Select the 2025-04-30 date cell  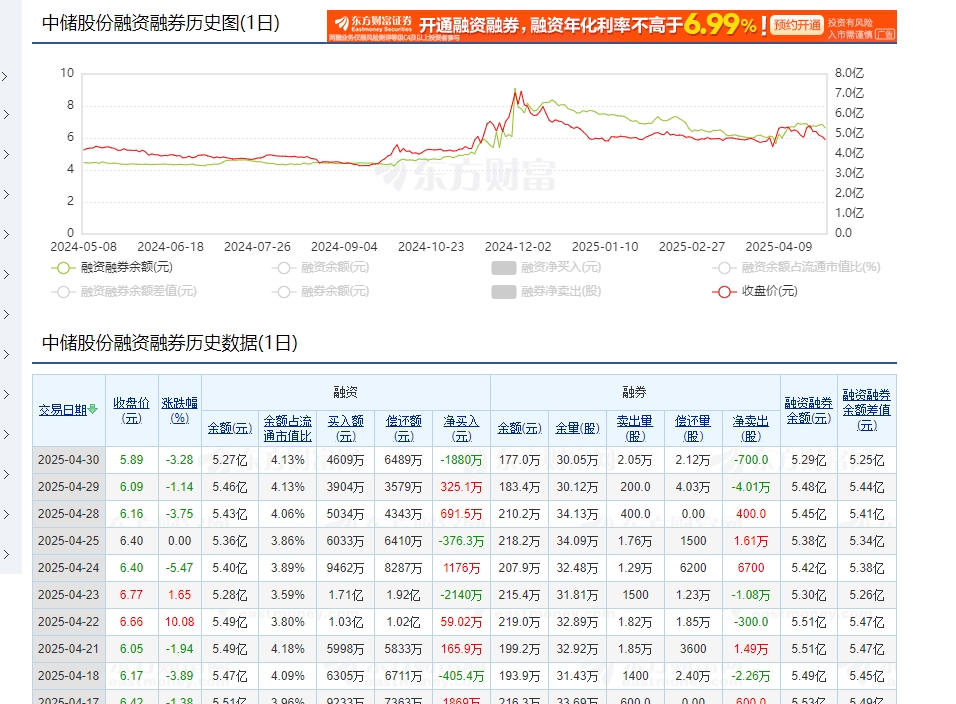pyautogui.click(x=69, y=460)
